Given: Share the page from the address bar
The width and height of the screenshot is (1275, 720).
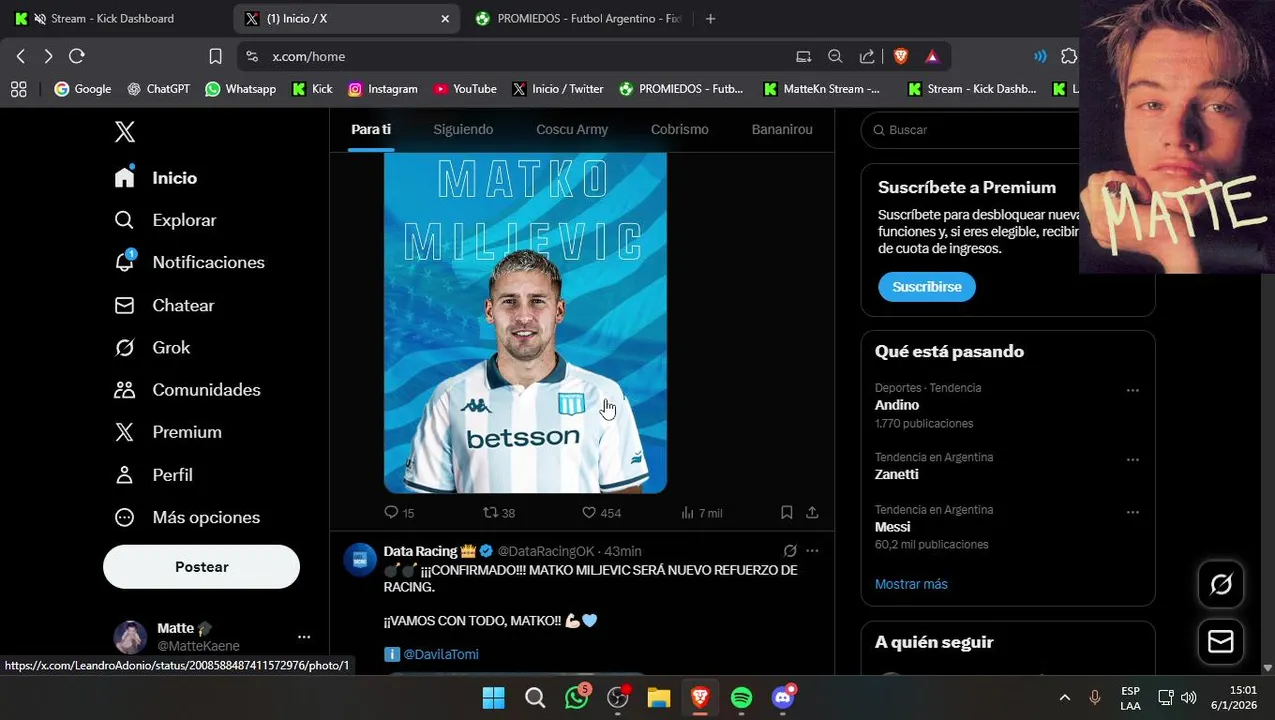Looking at the screenshot, I should (x=867, y=56).
